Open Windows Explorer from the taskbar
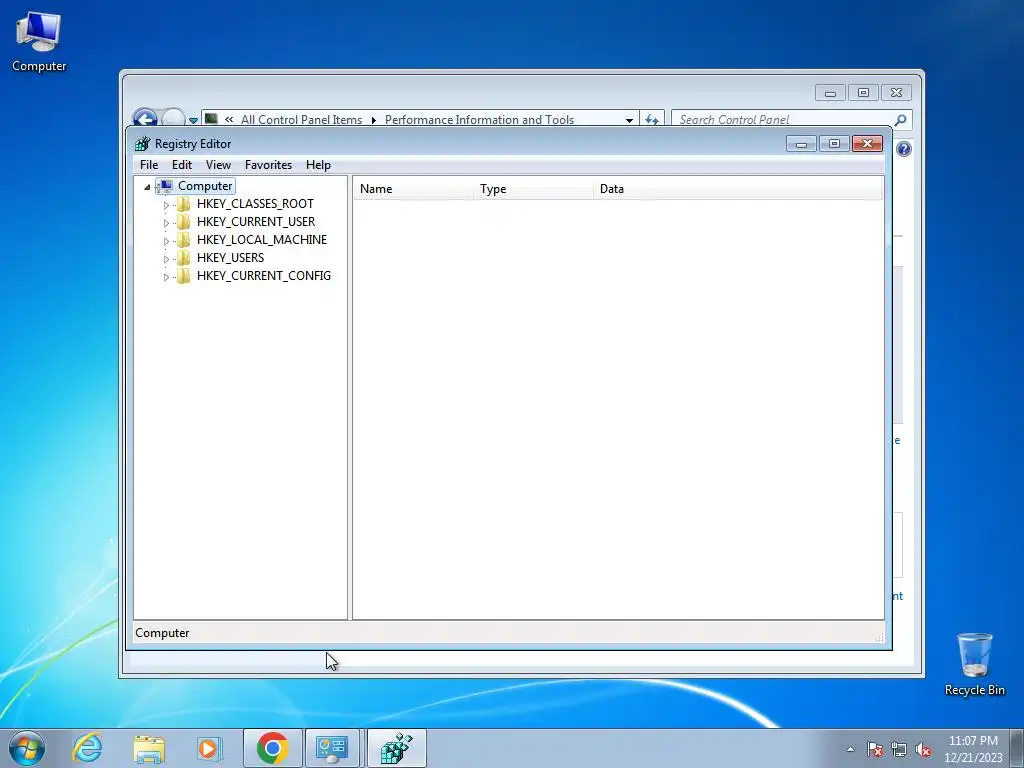 tap(149, 748)
